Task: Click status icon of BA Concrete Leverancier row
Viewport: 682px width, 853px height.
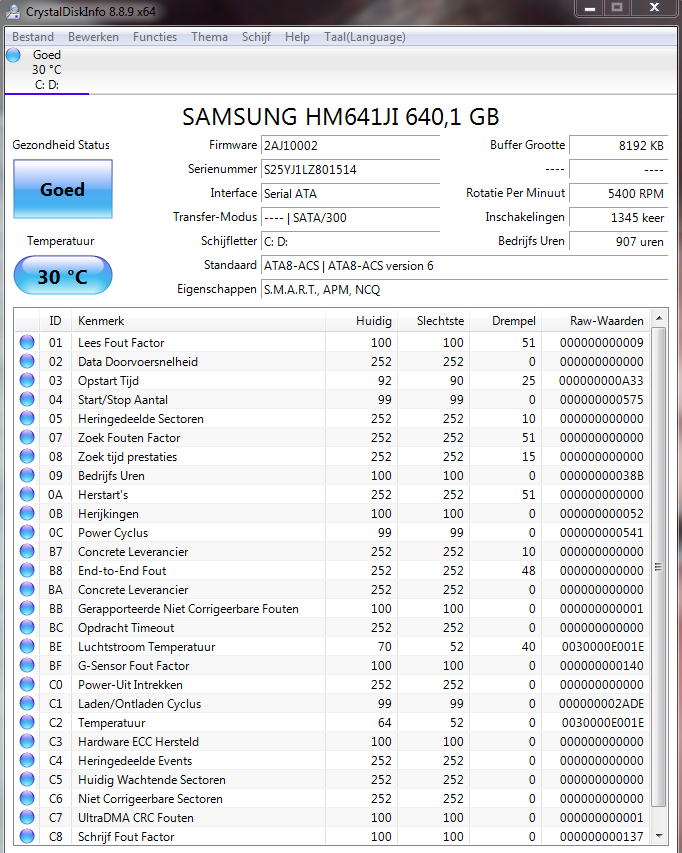Action: coord(27,589)
